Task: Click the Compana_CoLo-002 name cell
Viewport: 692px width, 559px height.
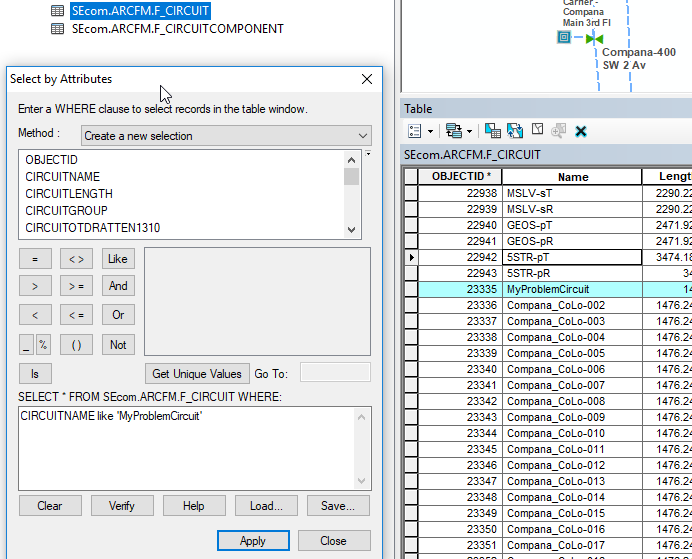Action: [x=572, y=305]
